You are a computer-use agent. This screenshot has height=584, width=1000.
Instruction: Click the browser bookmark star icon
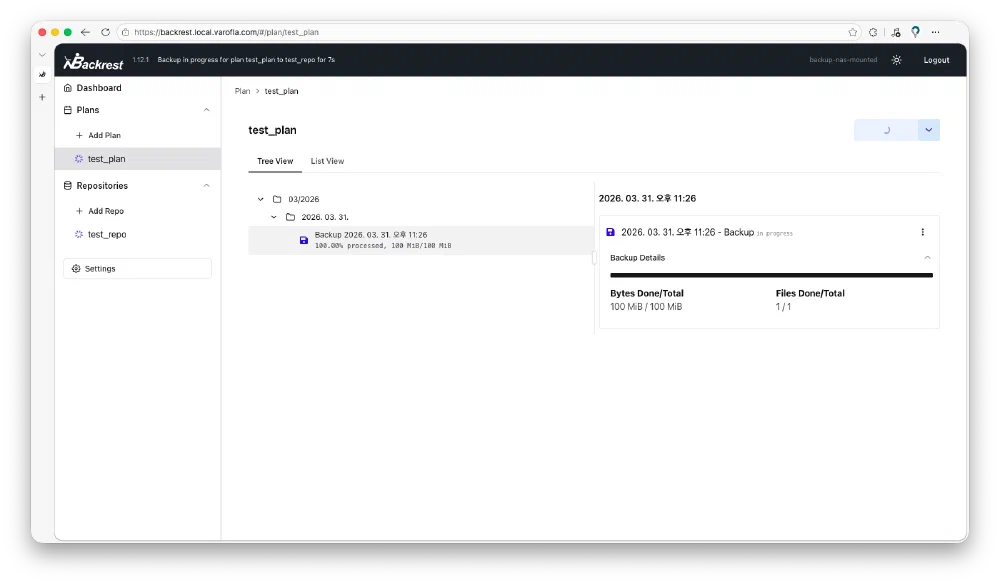[x=853, y=32]
